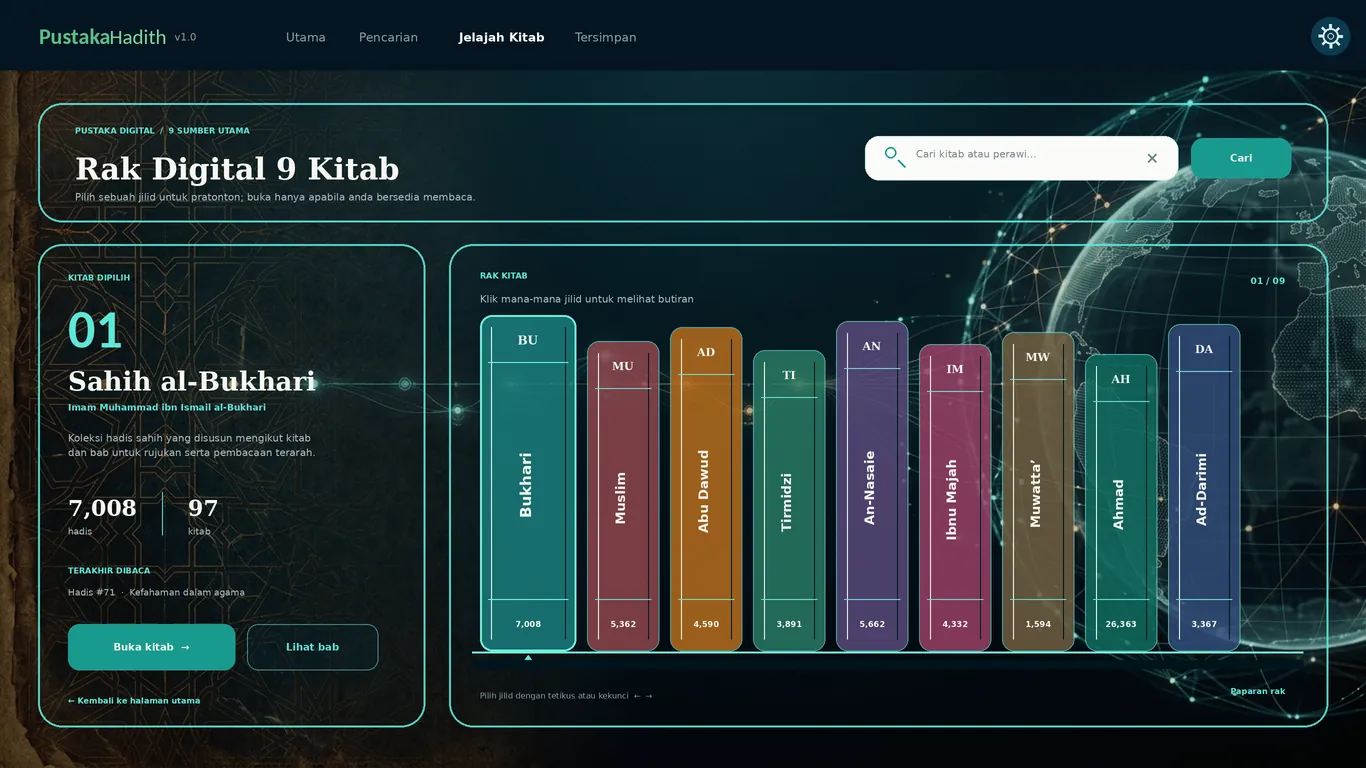Click Imam Muhammad ibn Ismail al-Bukhari text
1366x768 pixels.
click(x=167, y=407)
